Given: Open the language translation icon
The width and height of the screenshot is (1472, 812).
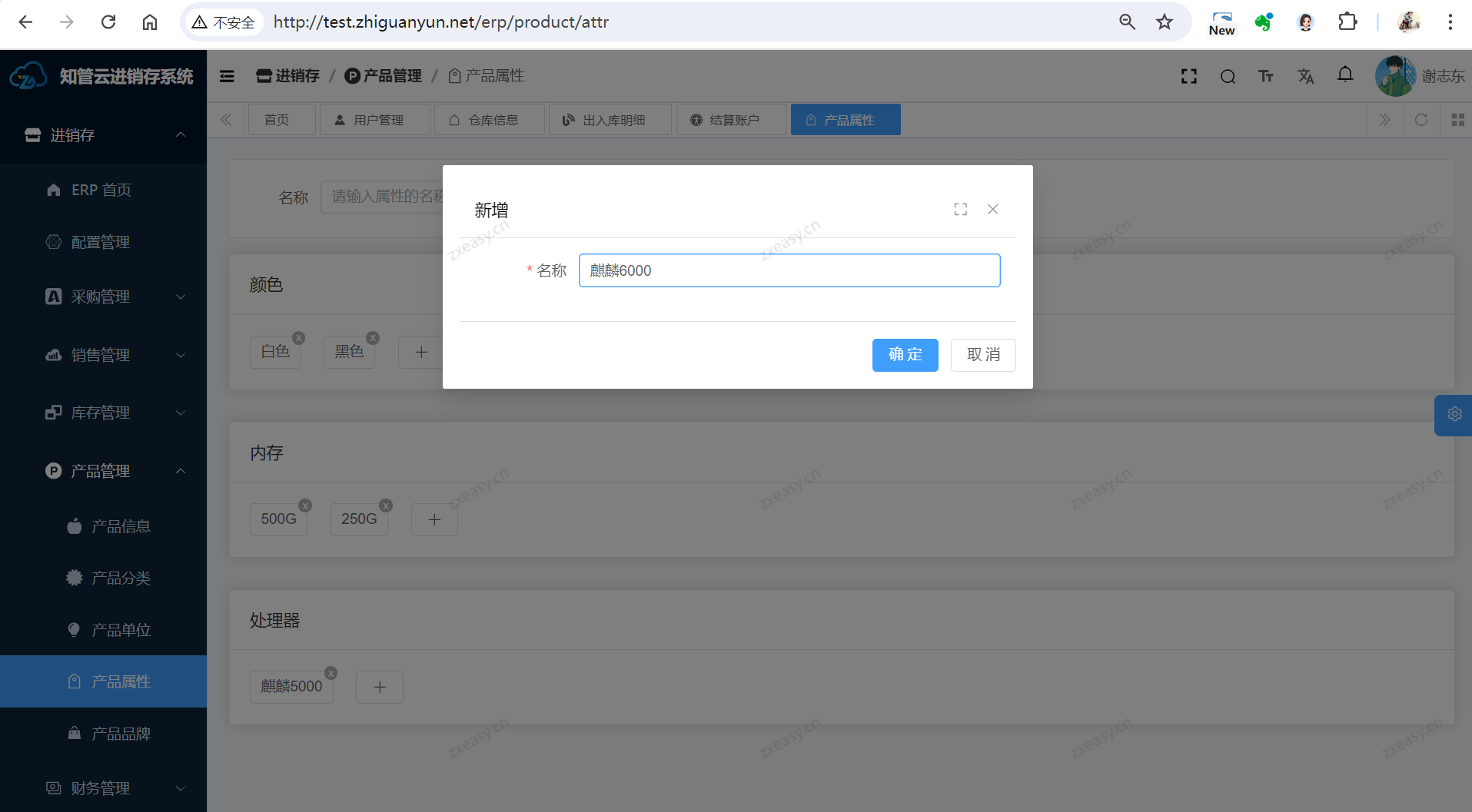Looking at the screenshot, I should pyautogui.click(x=1305, y=76).
